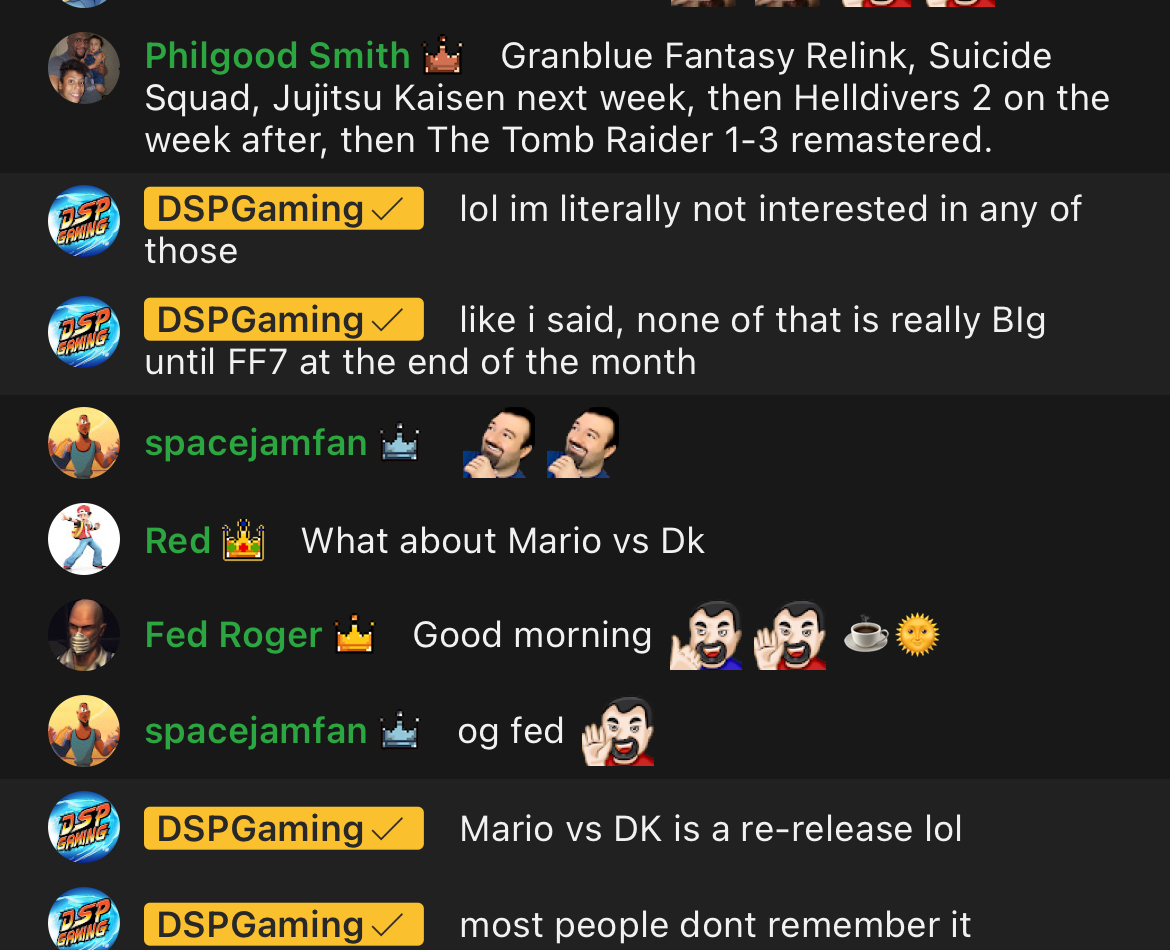The height and width of the screenshot is (950, 1170).
Task: Click Philgood Smith's crown member badge
Action: pos(442,55)
